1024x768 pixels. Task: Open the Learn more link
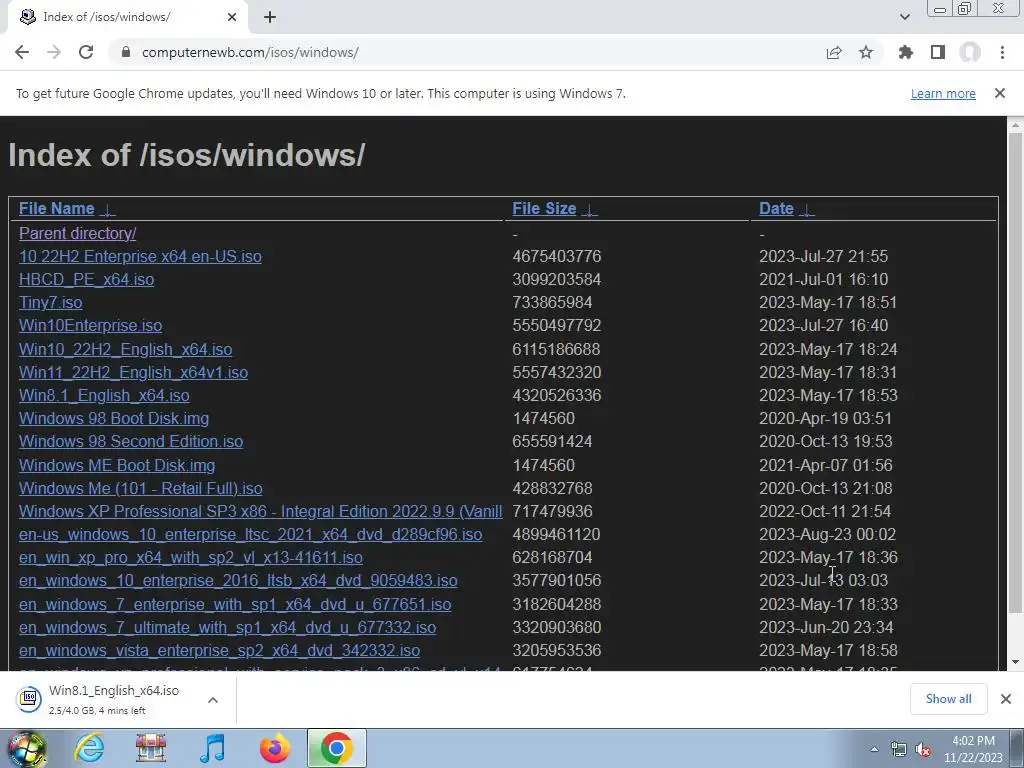[943, 93]
